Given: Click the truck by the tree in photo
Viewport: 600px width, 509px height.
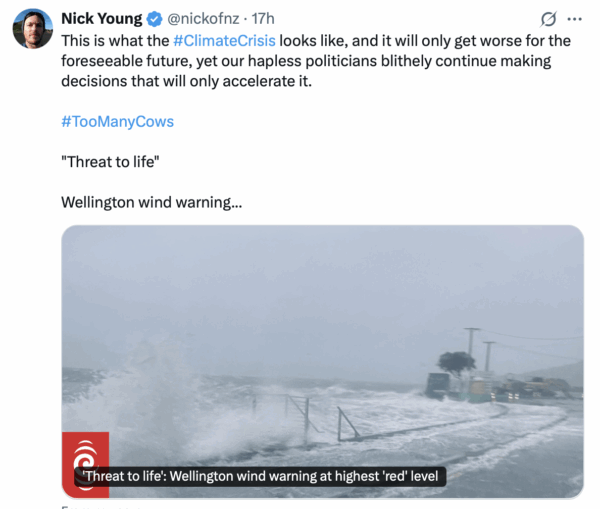Looking at the screenshot, I should click(x=437, y=385).
